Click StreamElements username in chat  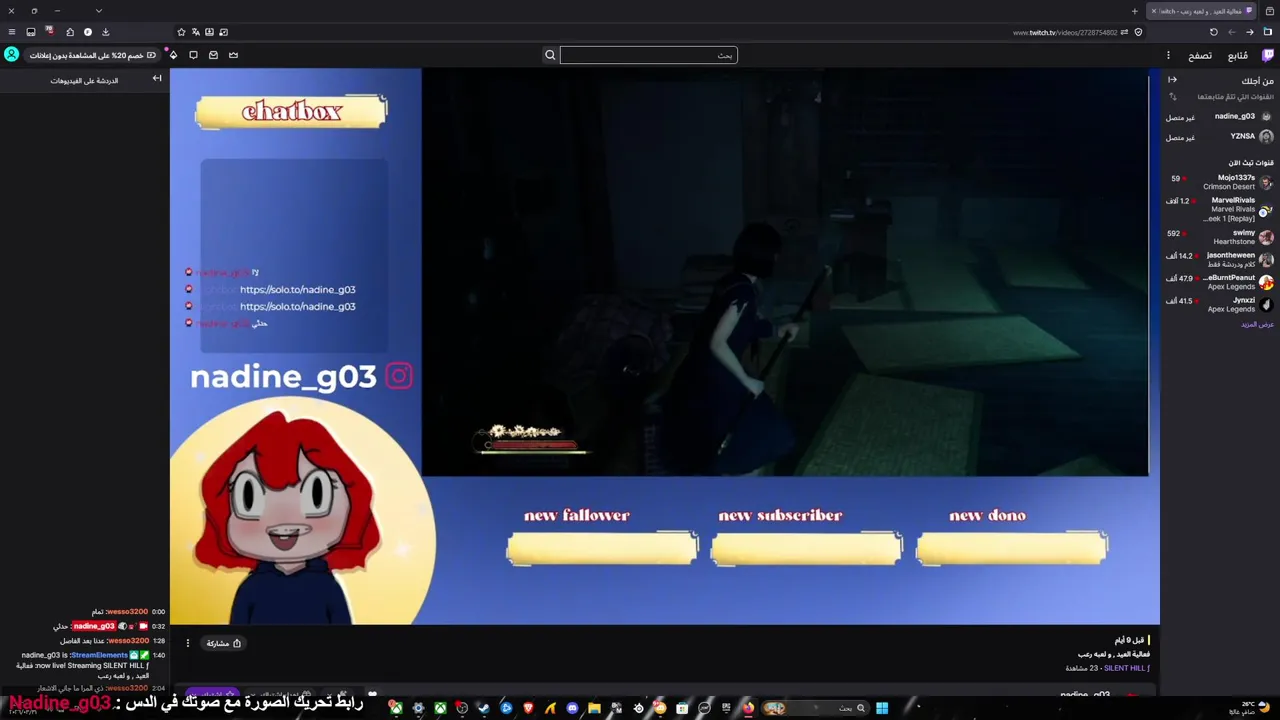pos(99,655)
